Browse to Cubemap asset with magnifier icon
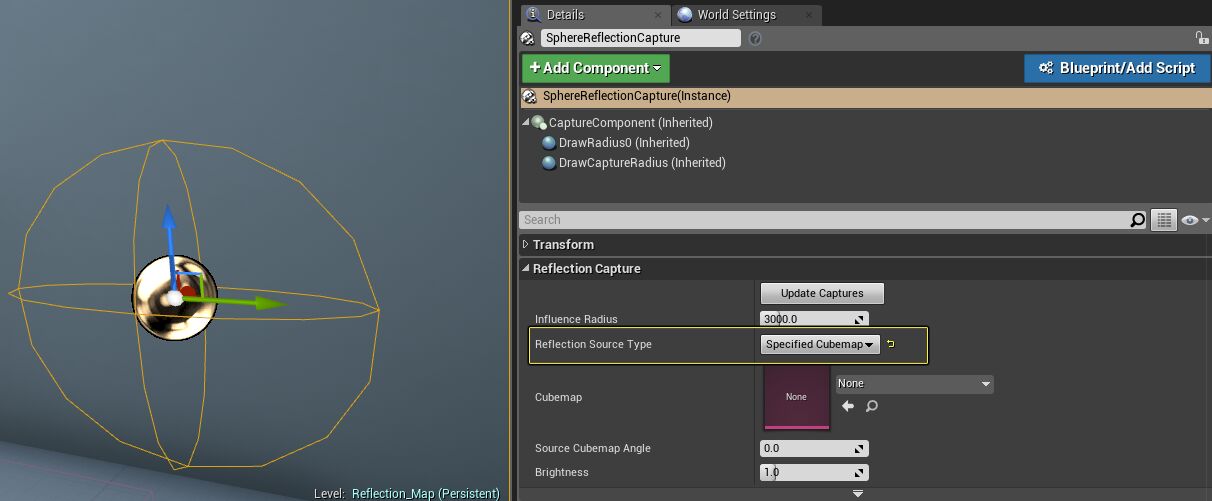The height and width of the screenshot is (501, 1212). click(x=872, y=406)
